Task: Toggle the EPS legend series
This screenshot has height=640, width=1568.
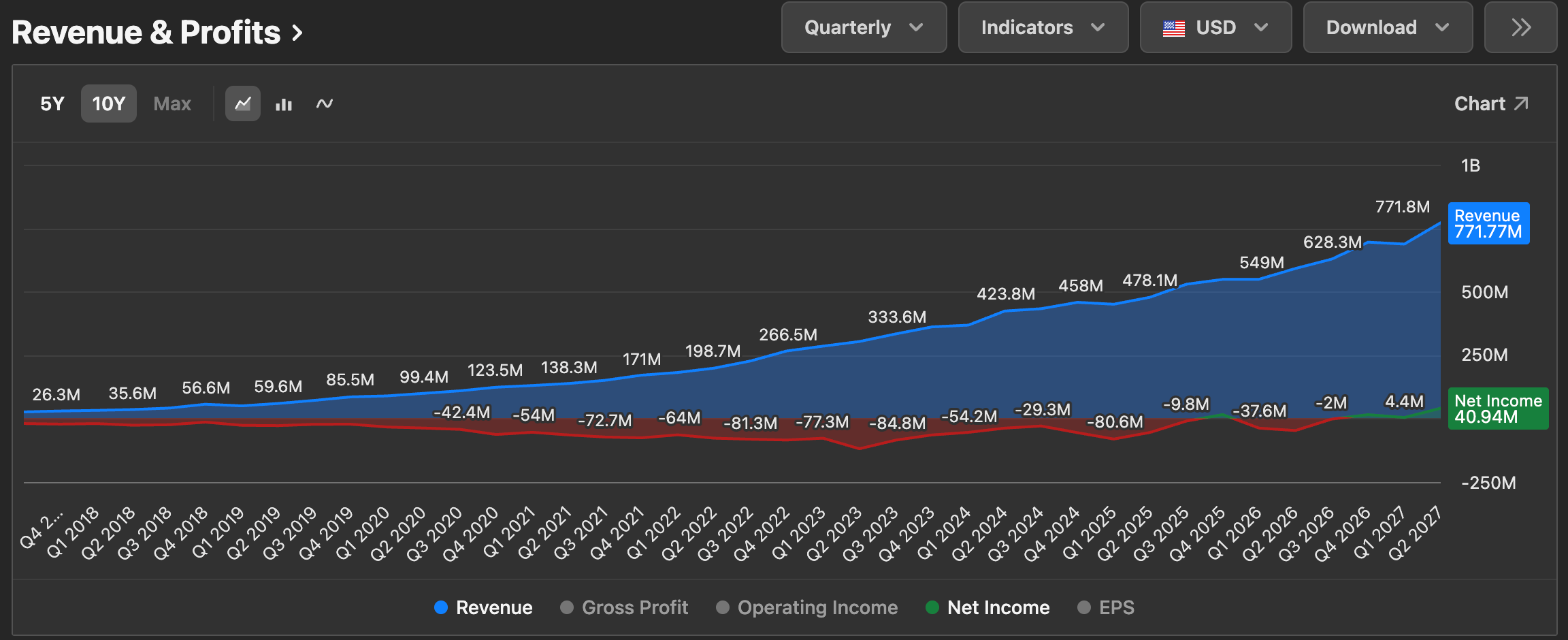Action: click(1106, 607)
